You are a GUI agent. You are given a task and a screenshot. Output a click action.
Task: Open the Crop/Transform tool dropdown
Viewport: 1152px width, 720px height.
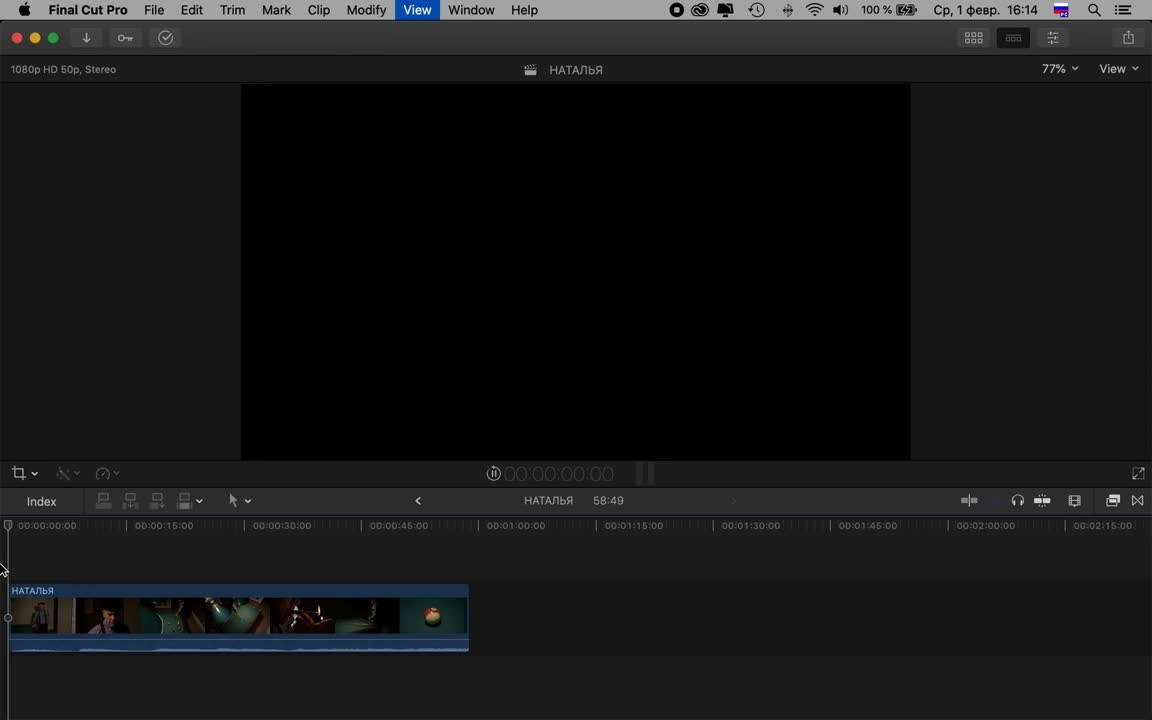24,474
